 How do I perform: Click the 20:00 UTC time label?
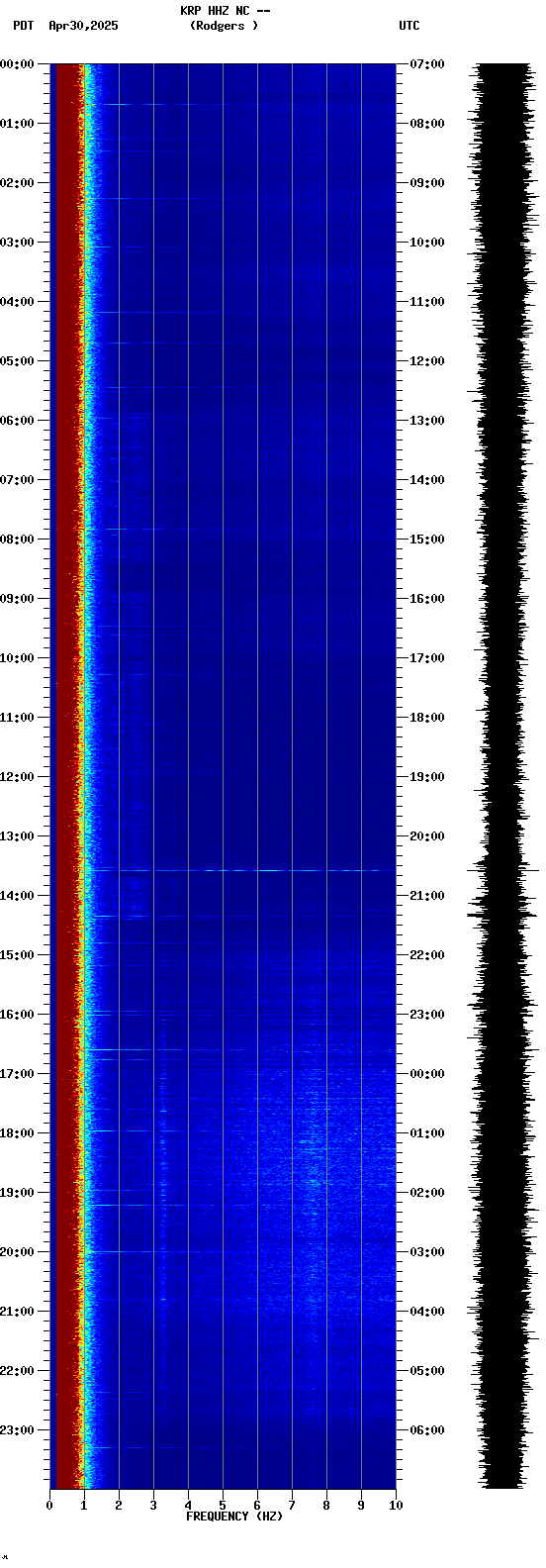pyautogui.click(x=426, y=836)
